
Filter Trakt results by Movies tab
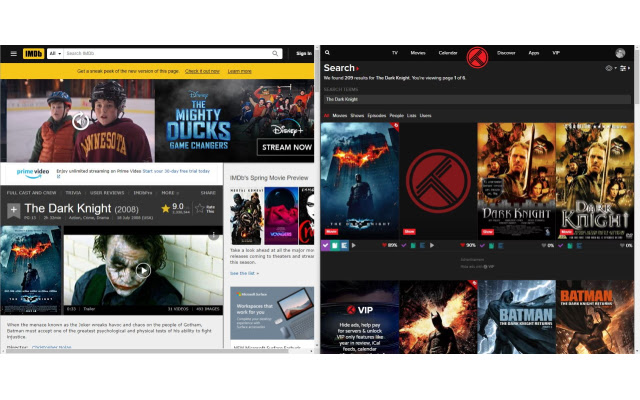coord(340,116)
